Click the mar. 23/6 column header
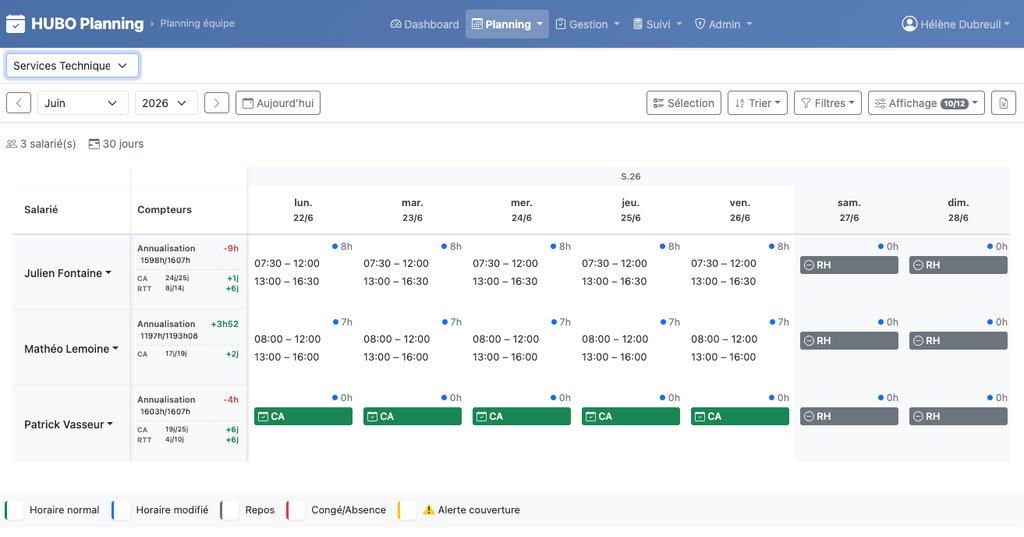 pos(412,210)
